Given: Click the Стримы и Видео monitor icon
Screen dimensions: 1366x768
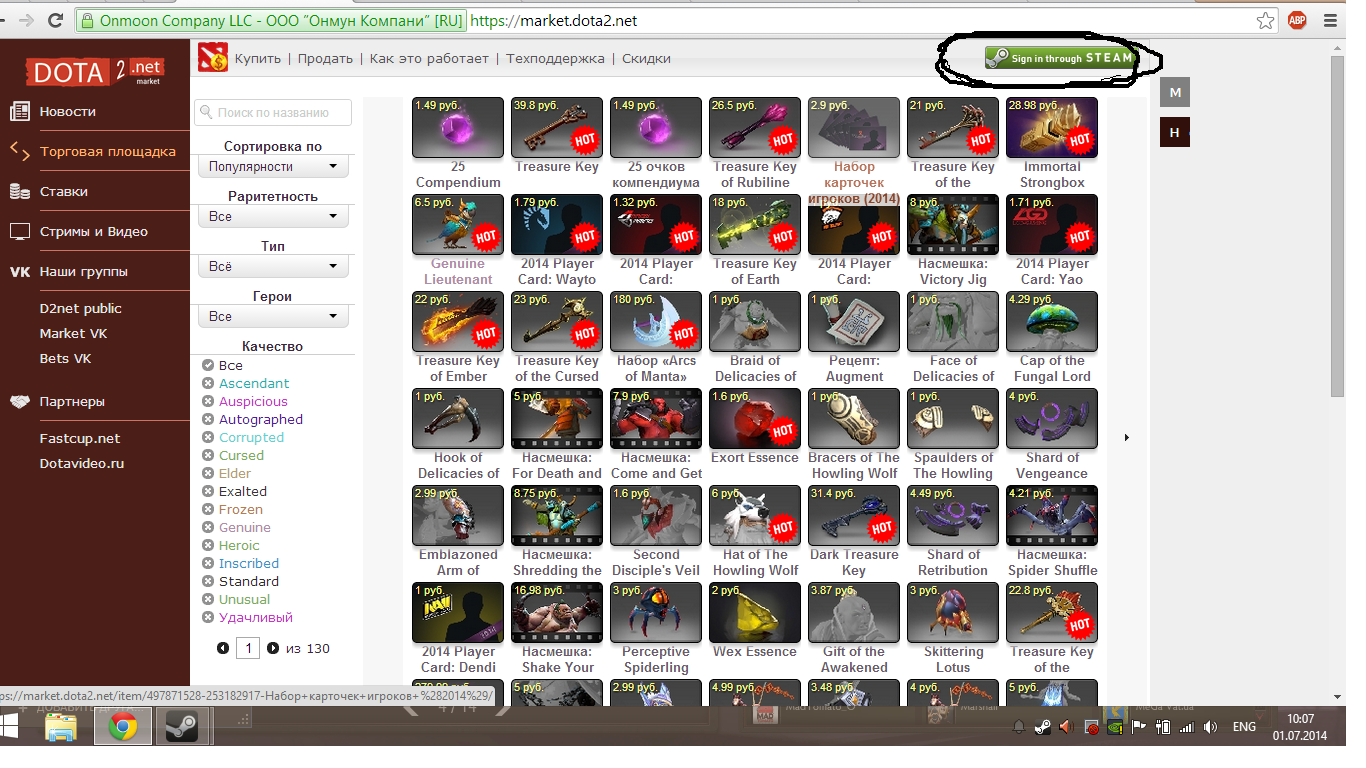Looking at the screenshot, I should (19, 231).
